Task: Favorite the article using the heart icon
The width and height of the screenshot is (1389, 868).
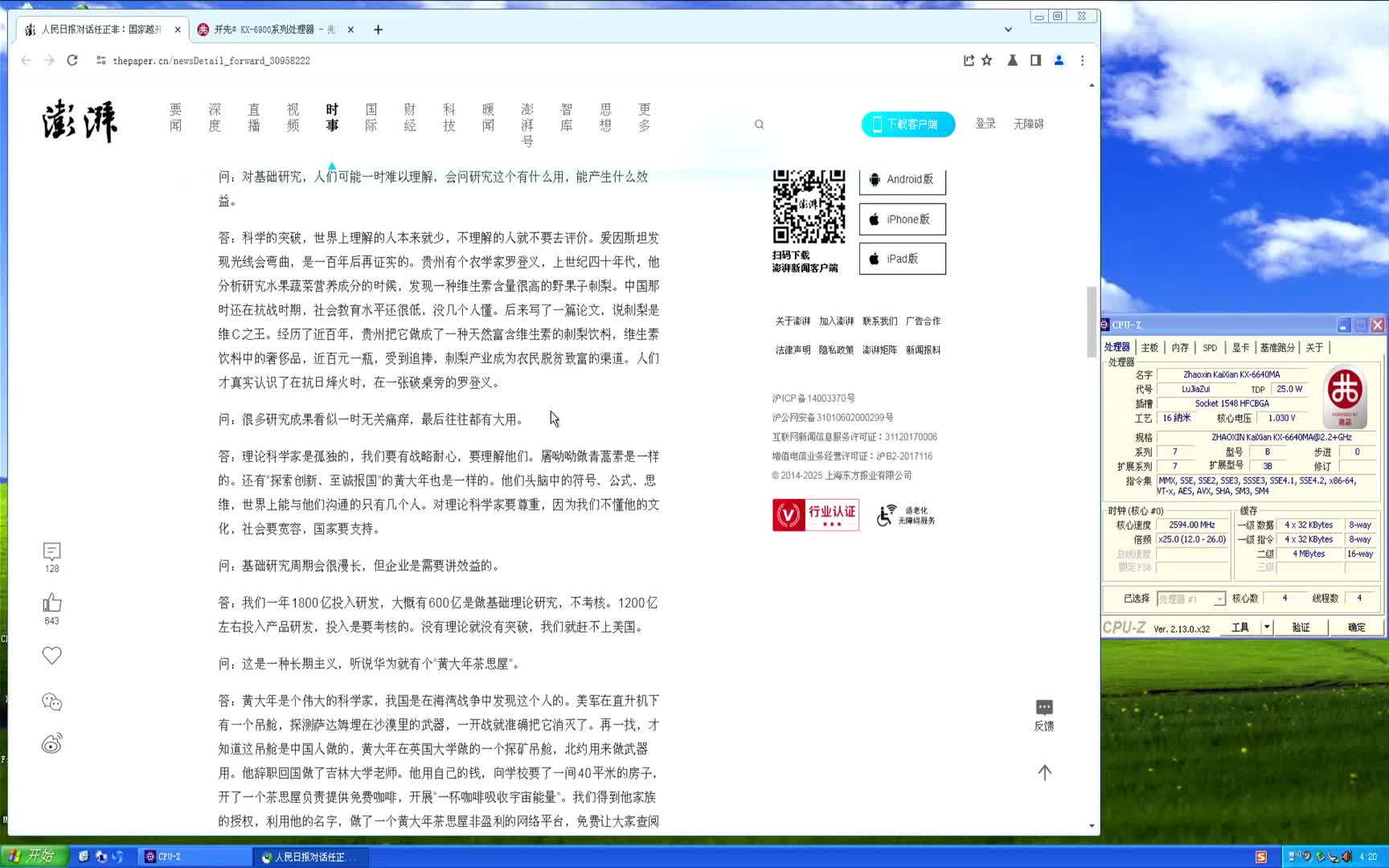Action: click(x=51, y=655)
